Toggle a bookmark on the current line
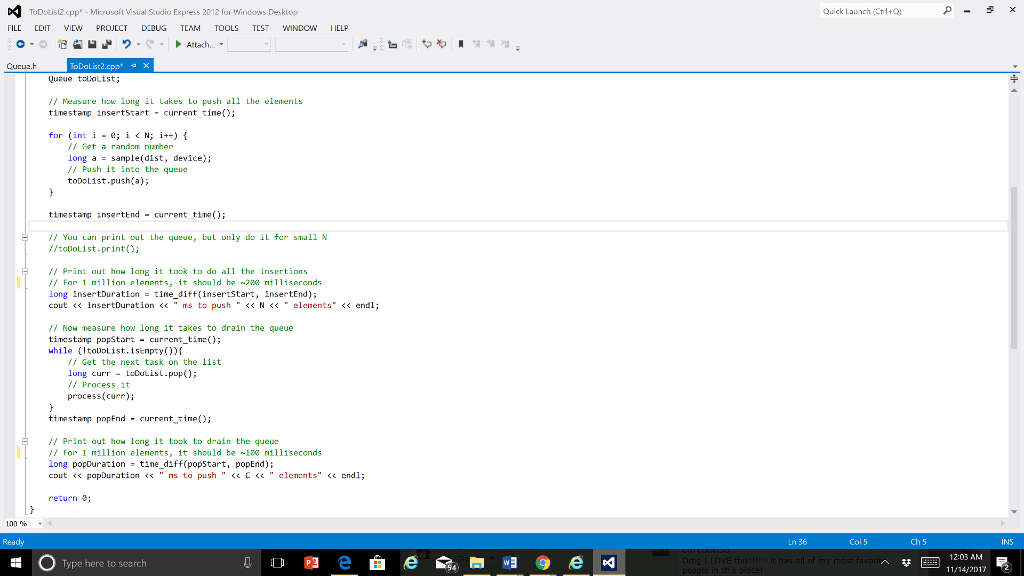The height and width of the screenshot is (576, 1024). 460,43
